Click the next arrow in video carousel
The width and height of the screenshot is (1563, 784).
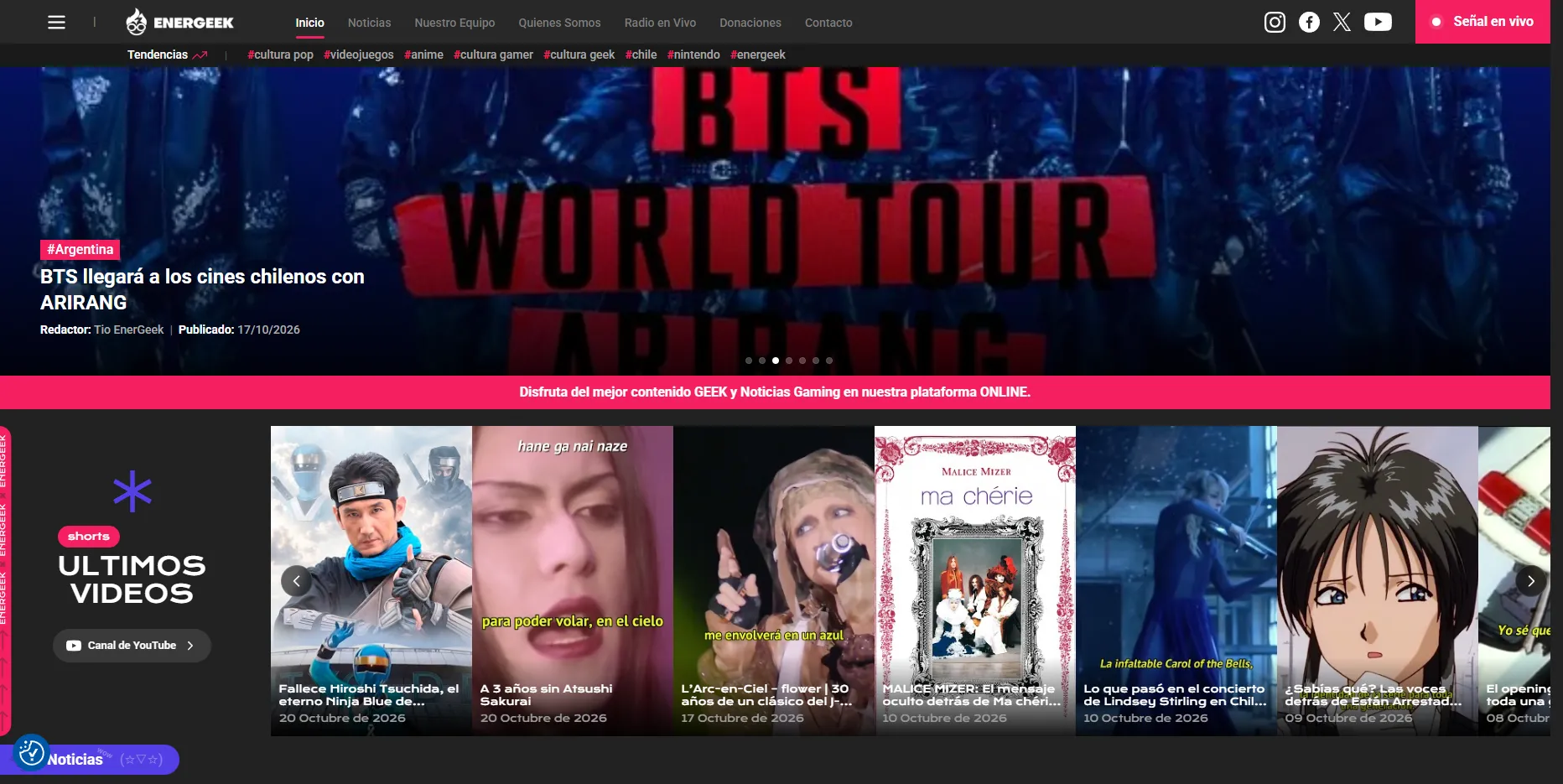(x=1530, y=581)
